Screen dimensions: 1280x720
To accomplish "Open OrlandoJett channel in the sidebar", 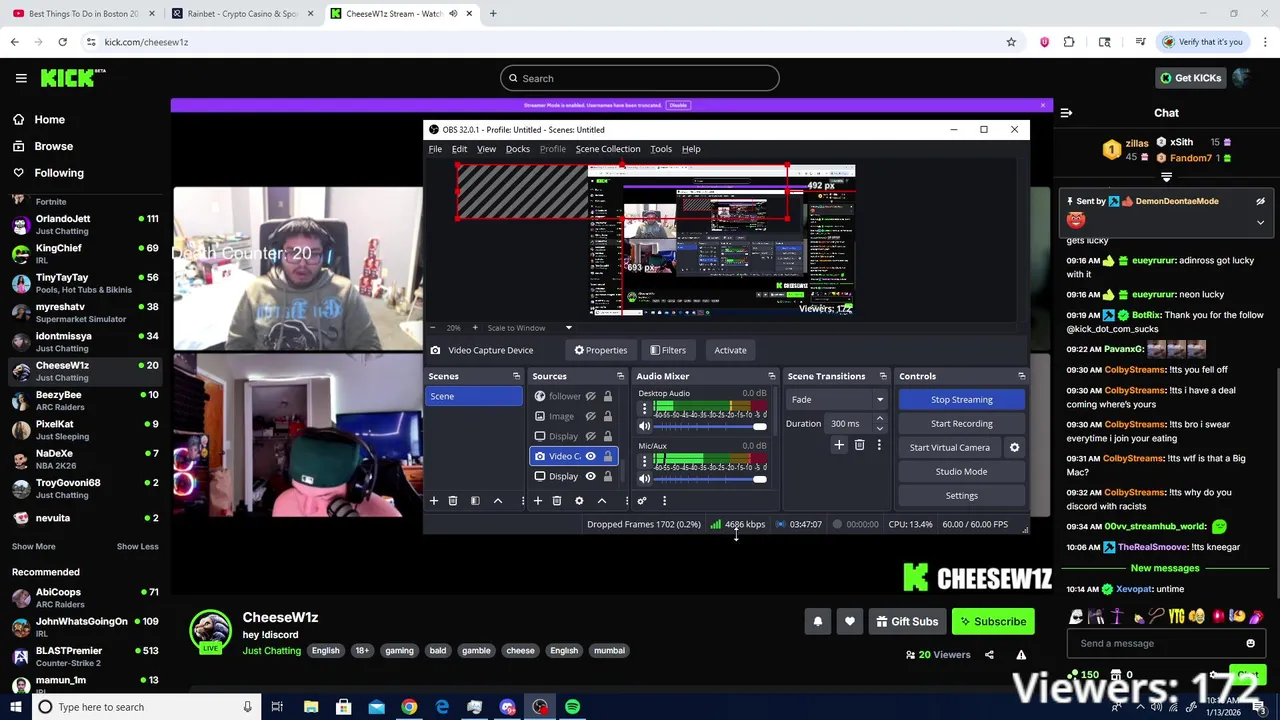I will (85, 224).
